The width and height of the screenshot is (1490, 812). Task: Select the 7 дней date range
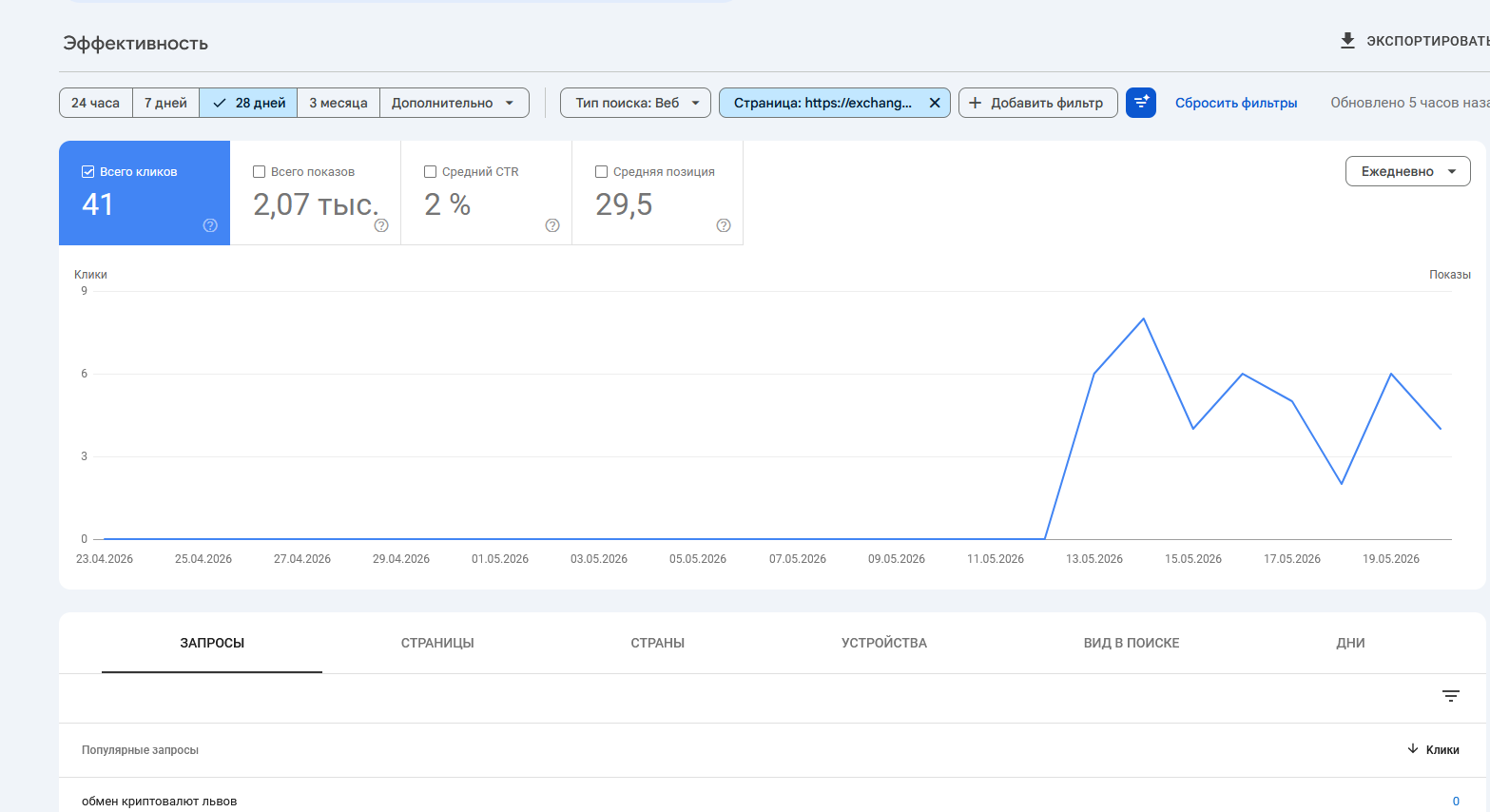[x=165, y=103]
